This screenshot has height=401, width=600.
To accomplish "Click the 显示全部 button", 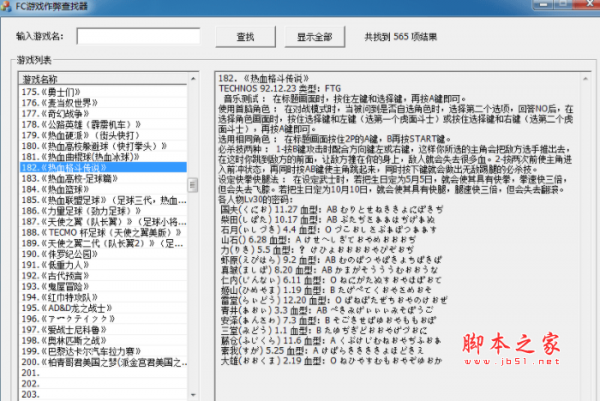I will pos(315,37).
